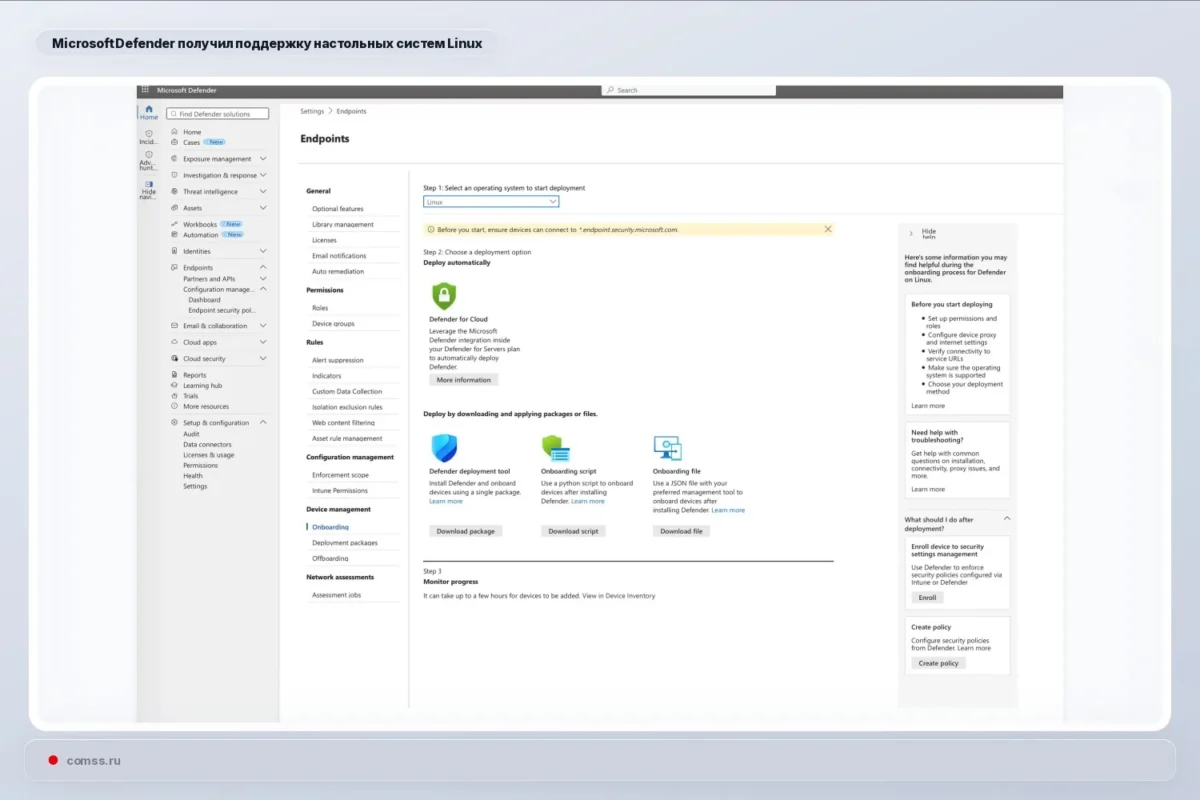Open Dashboard under Configuration management
Image resolution: width=1200 pixels, height=800 pixels.
click(x=204, y=300)
